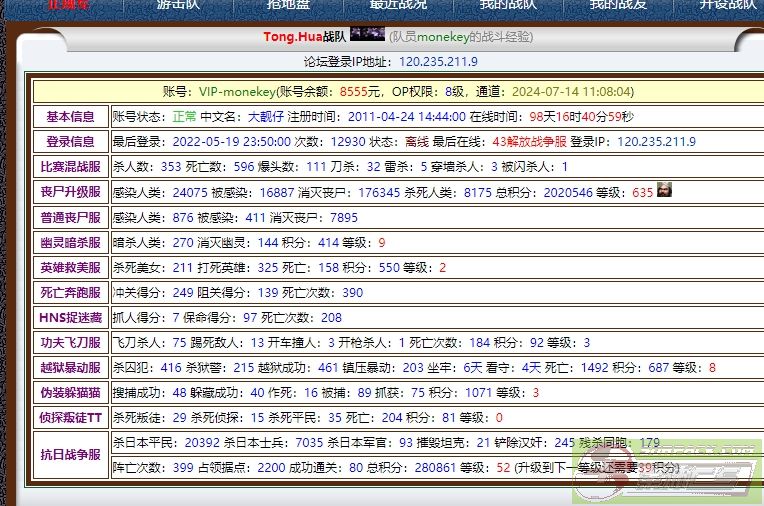Go to the 我的战队 tab
Screen dimensions: 764x506
(x=507, y=5)
